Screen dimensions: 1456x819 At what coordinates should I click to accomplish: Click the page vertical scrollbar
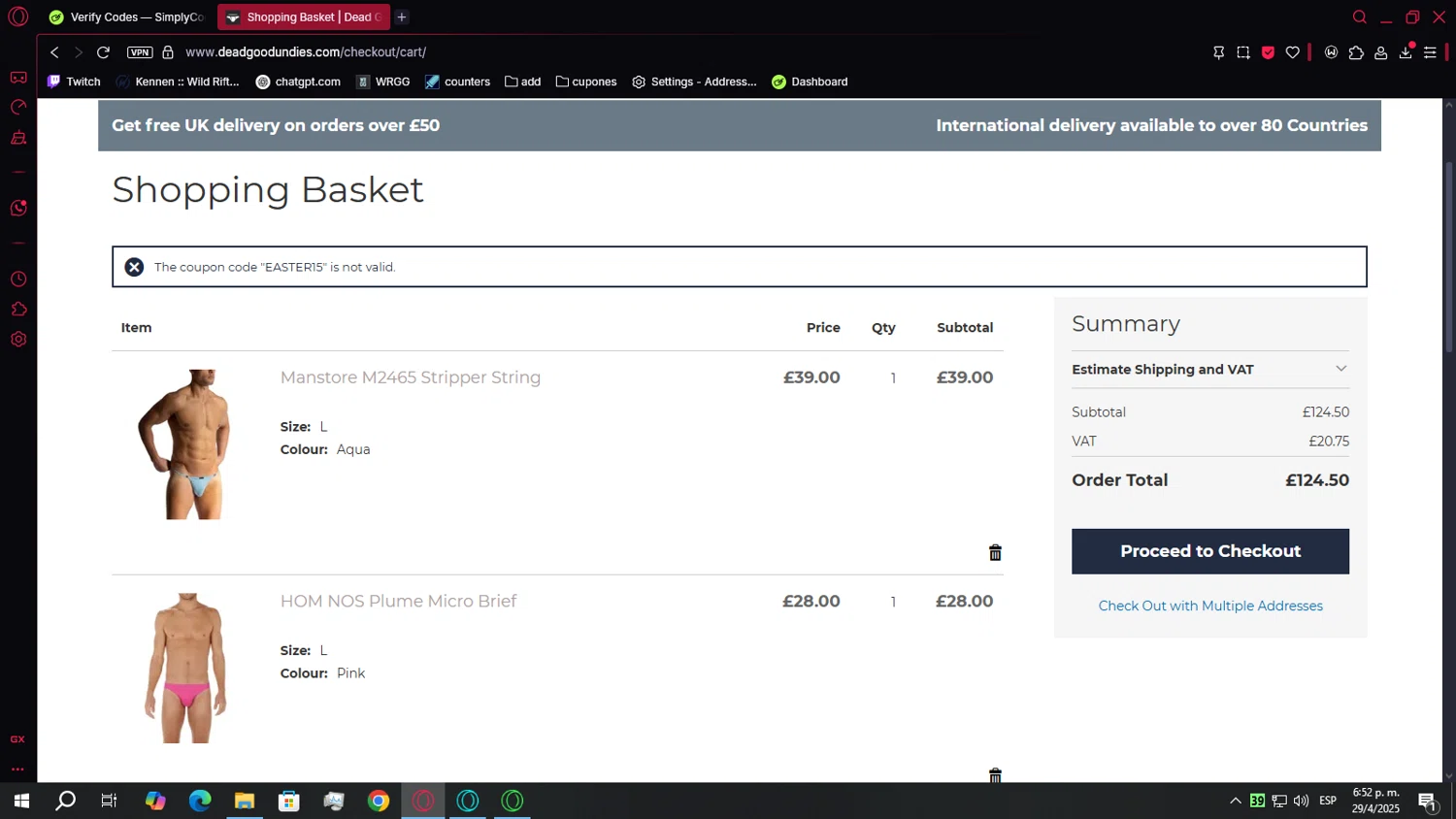pos(1449,256)
